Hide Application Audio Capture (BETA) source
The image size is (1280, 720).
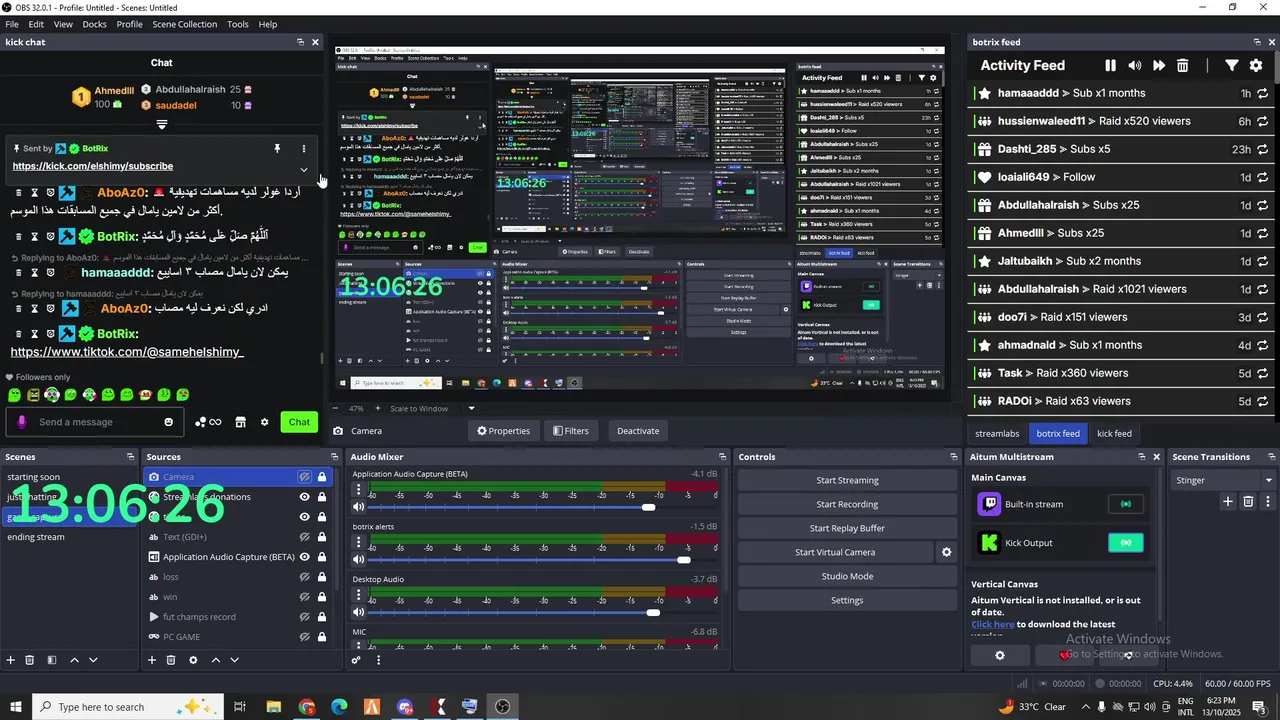305,557
